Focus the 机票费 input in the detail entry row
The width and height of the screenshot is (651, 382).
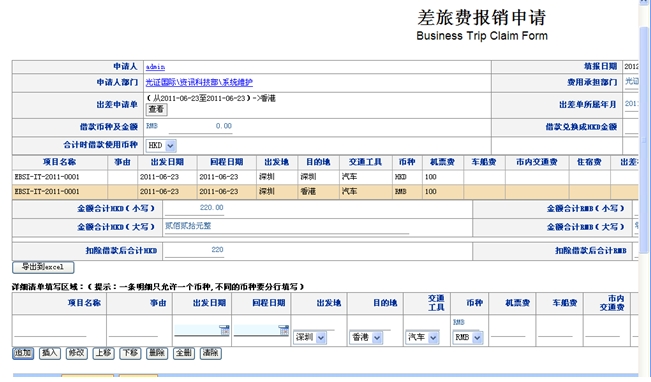tap(509, 331)
